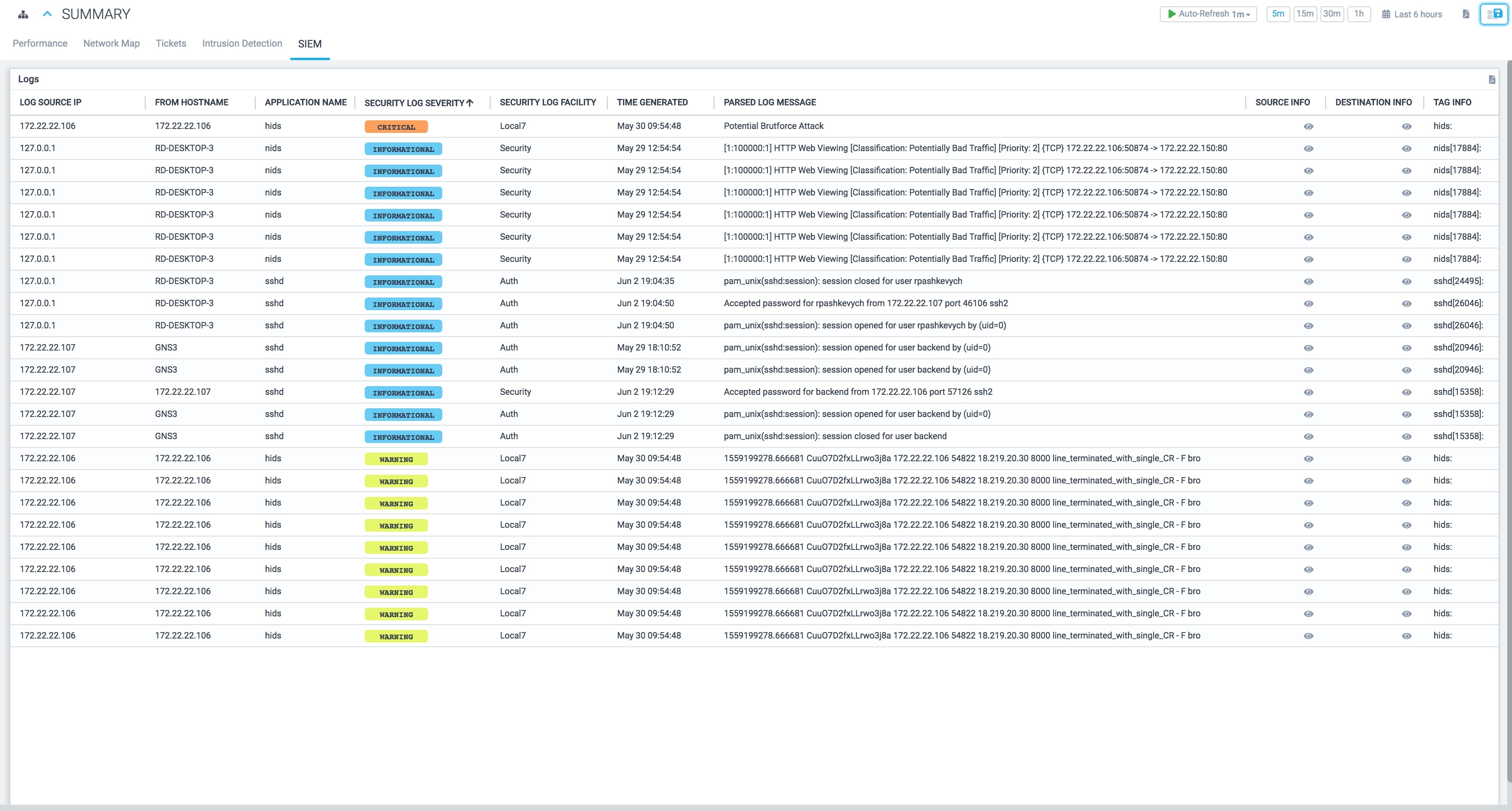Open the Intrusion Detection tab
The image size is (1512, 811).
point(242,44)
